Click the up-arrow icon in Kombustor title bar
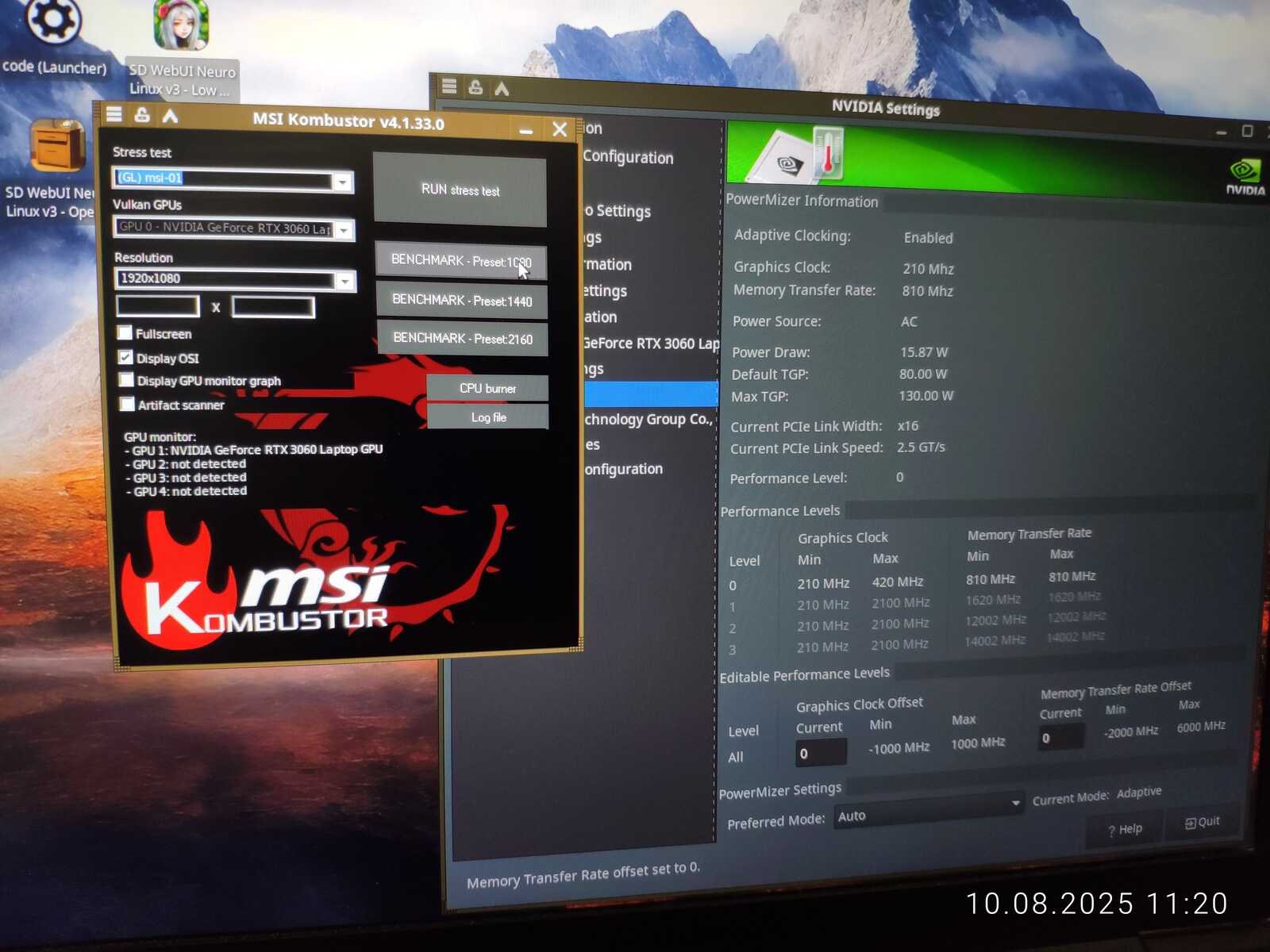The height and width of the screenshot is (952, 1270). [170, 117]
